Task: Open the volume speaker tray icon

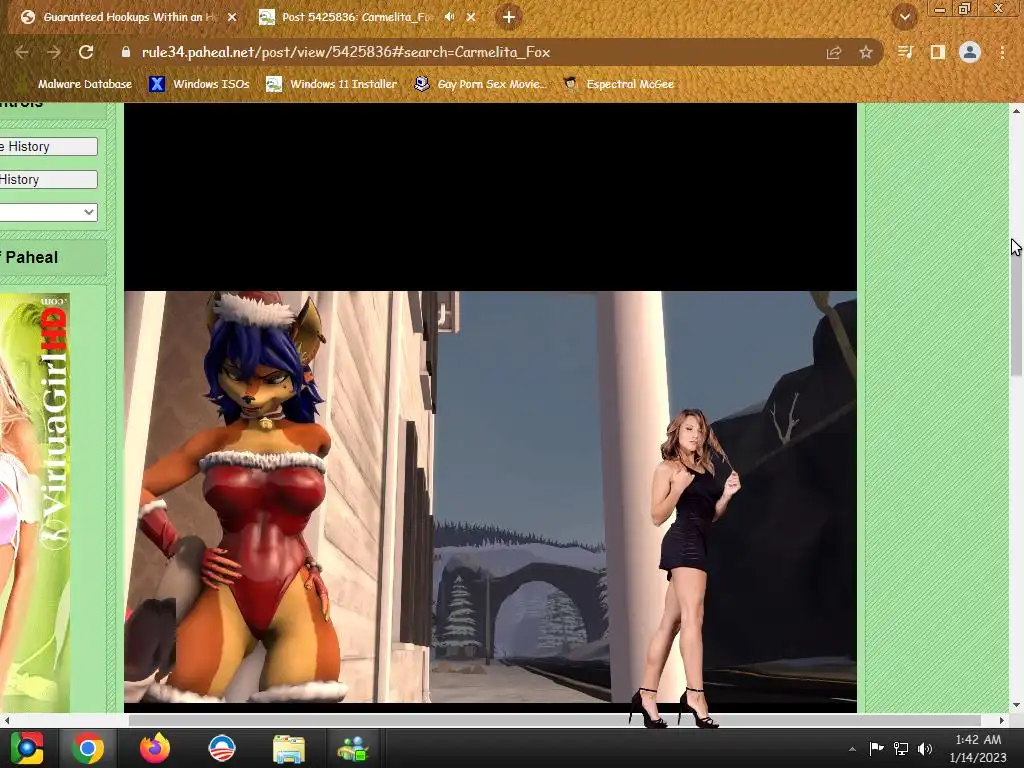Action: [925, 749]
